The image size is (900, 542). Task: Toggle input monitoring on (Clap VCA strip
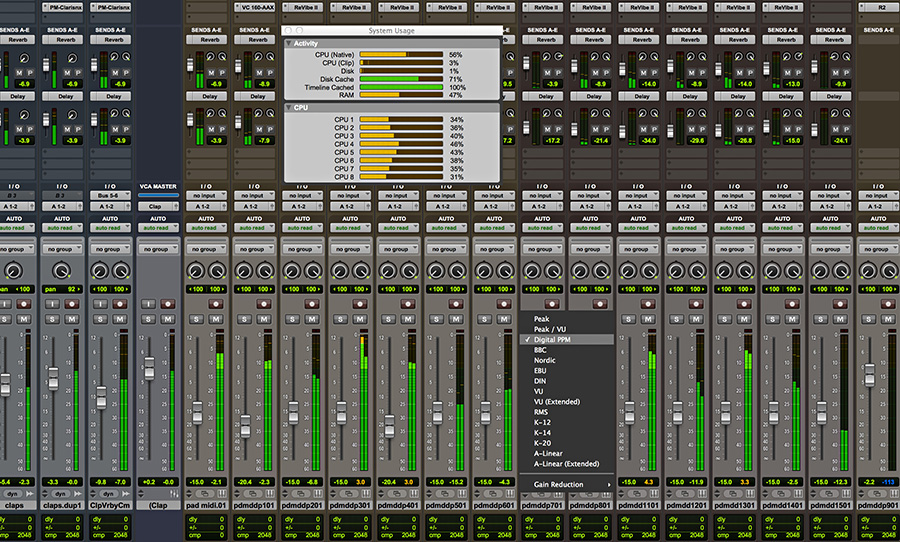click(148, 304)
